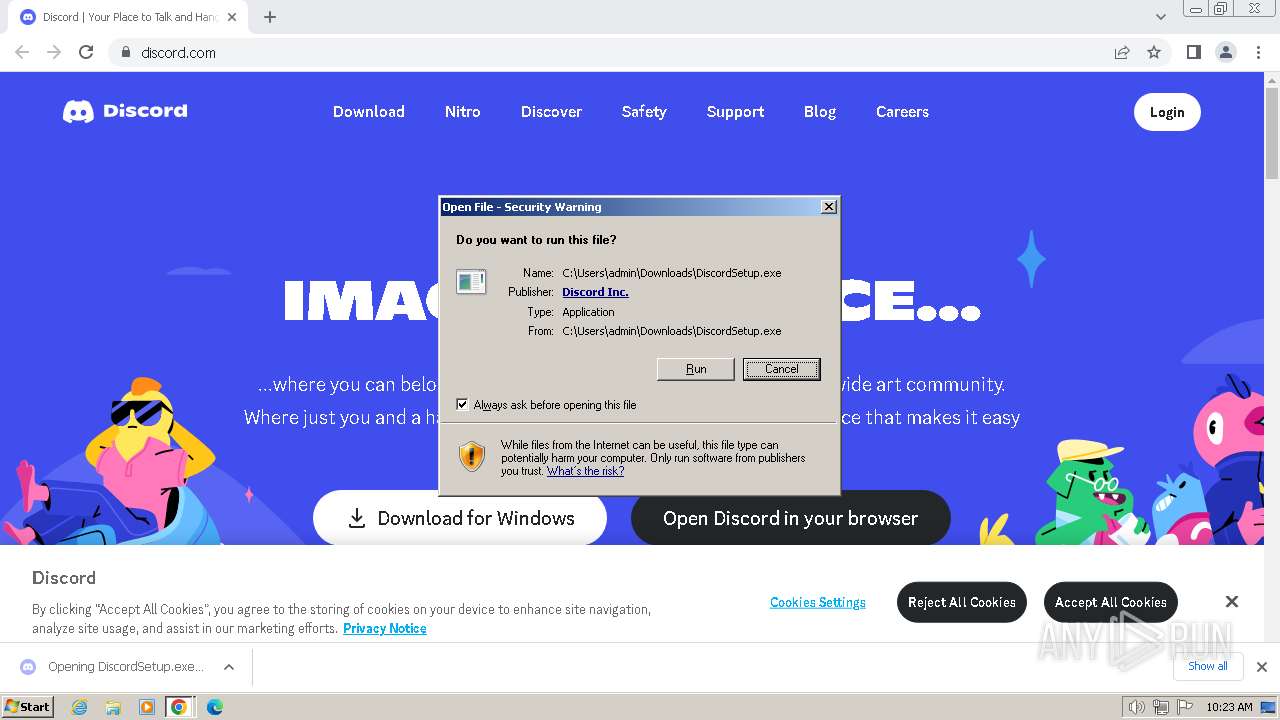Click the padlock site info icon
The image size is (1280, 720).
[125, 52]
